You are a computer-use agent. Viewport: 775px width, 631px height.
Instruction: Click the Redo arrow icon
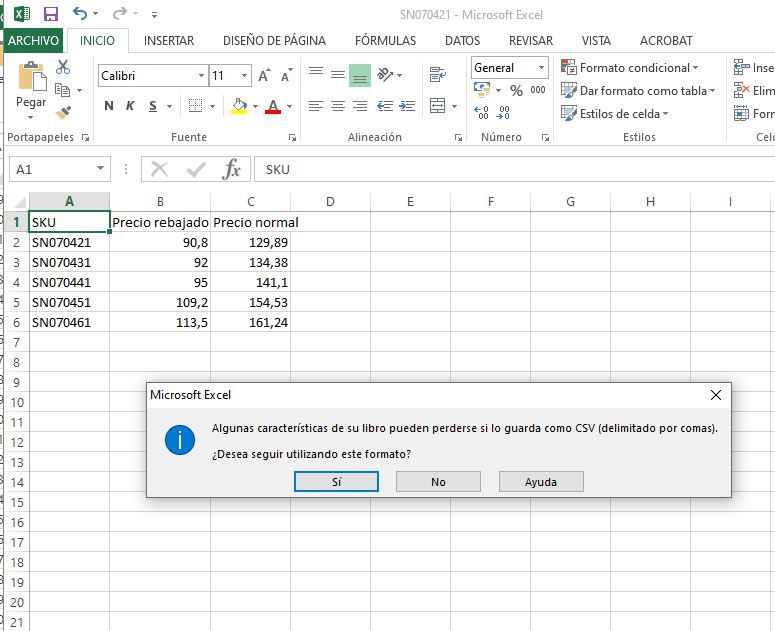pyautogui.click(x=120, y=13)
